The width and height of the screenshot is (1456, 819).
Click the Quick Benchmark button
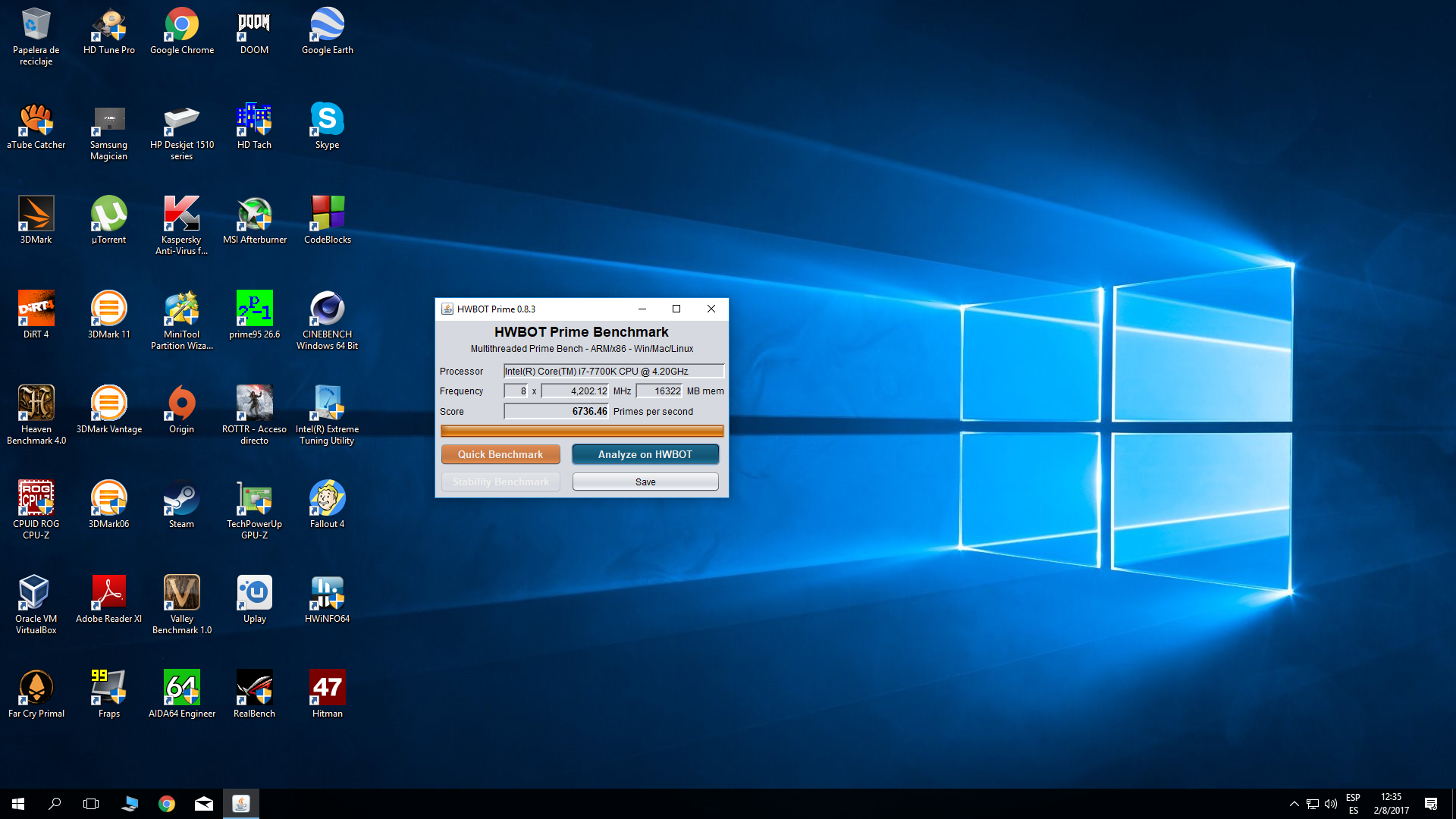point(500,454)
